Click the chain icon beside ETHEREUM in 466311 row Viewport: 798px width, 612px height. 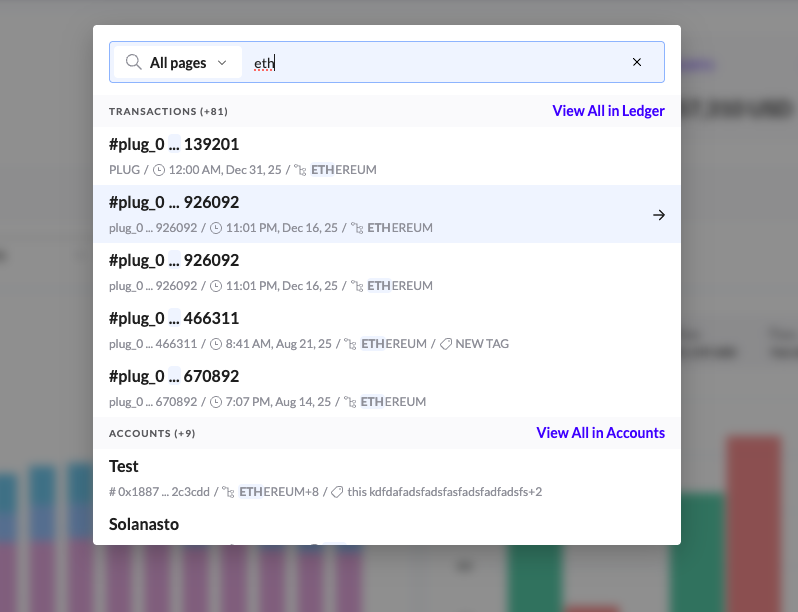pyautogui.click(x=349, y=344)
